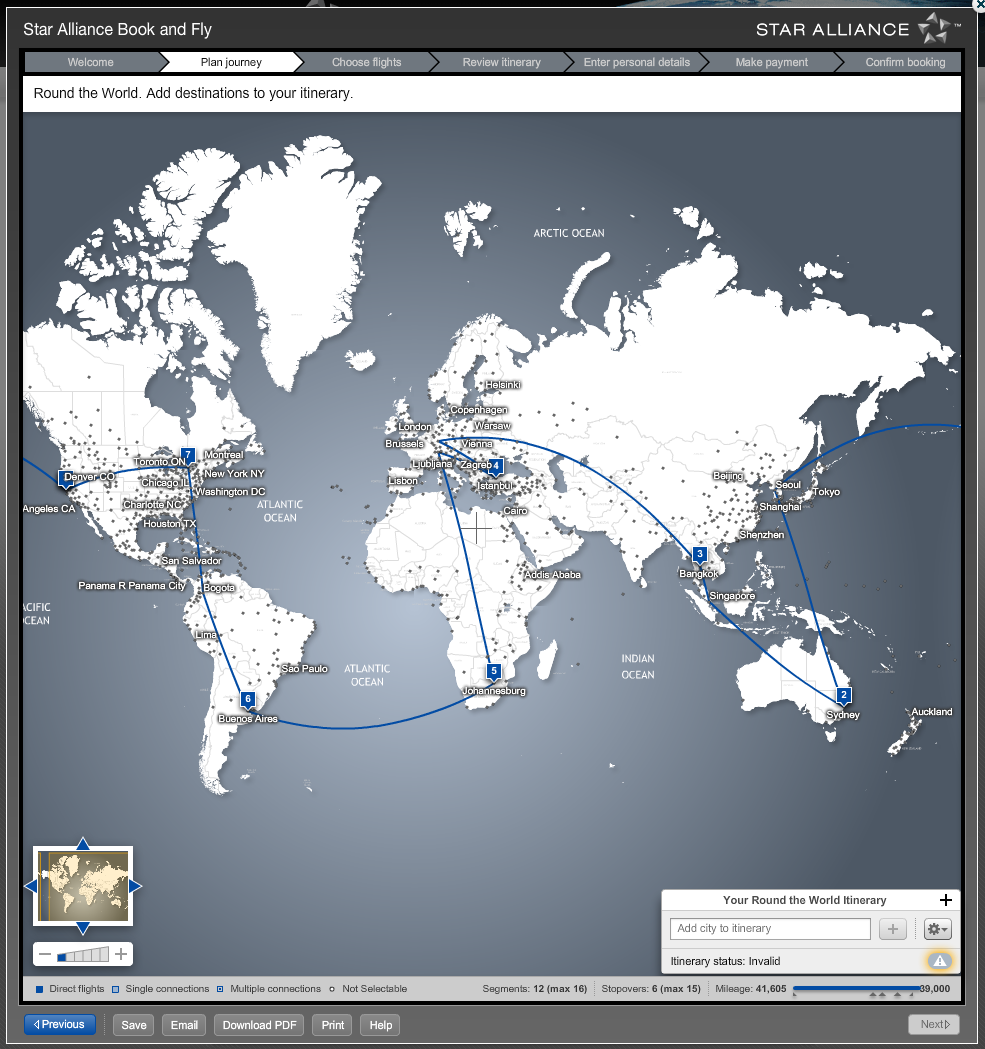Collapse the Round the World Itinerary panel
Image resolution: width=985 pixels, height=1049 pixels.
[944, 900]
